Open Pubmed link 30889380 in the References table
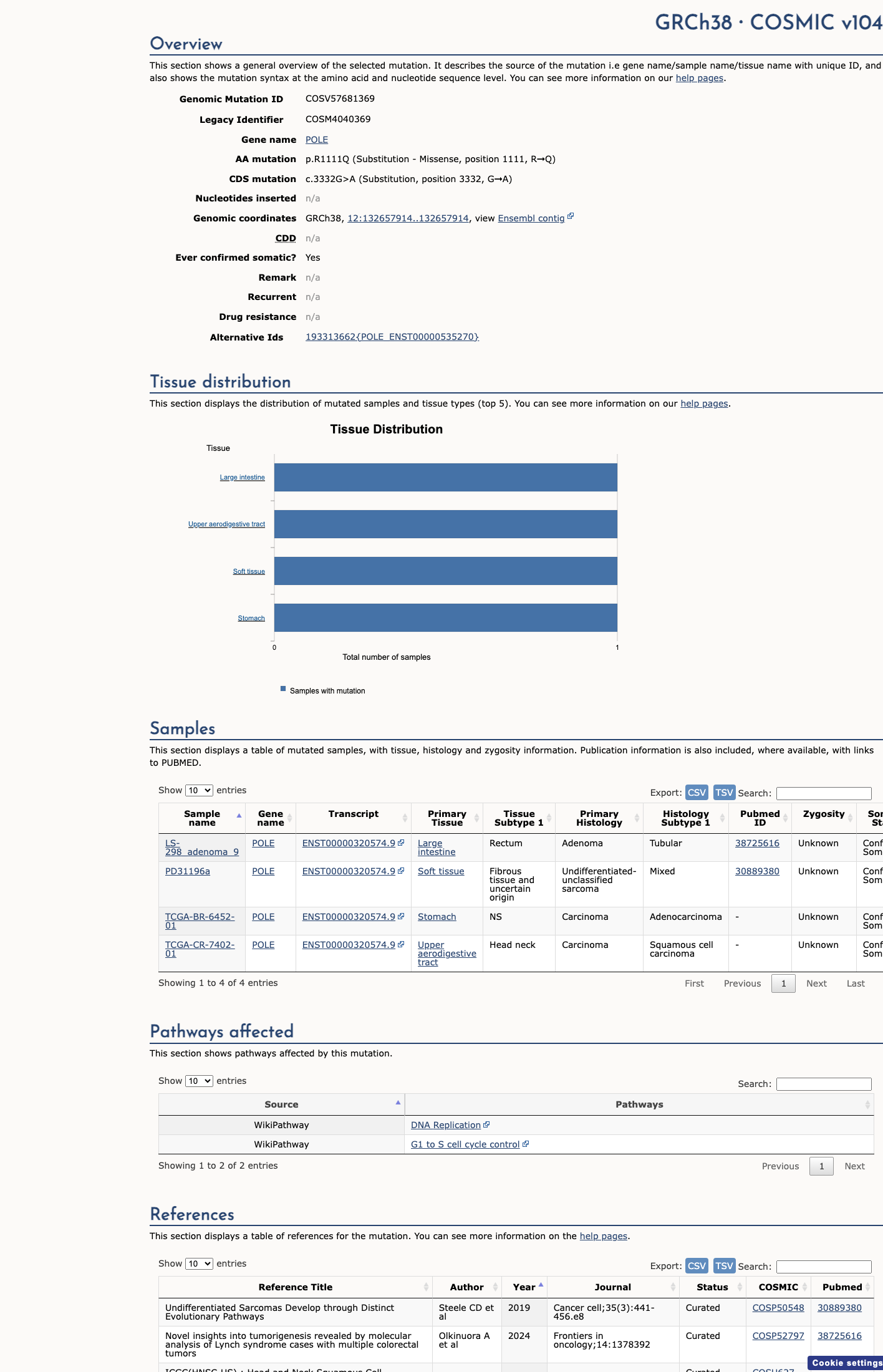Viewport: 883px width, 1372px height. pos(839,1308)
